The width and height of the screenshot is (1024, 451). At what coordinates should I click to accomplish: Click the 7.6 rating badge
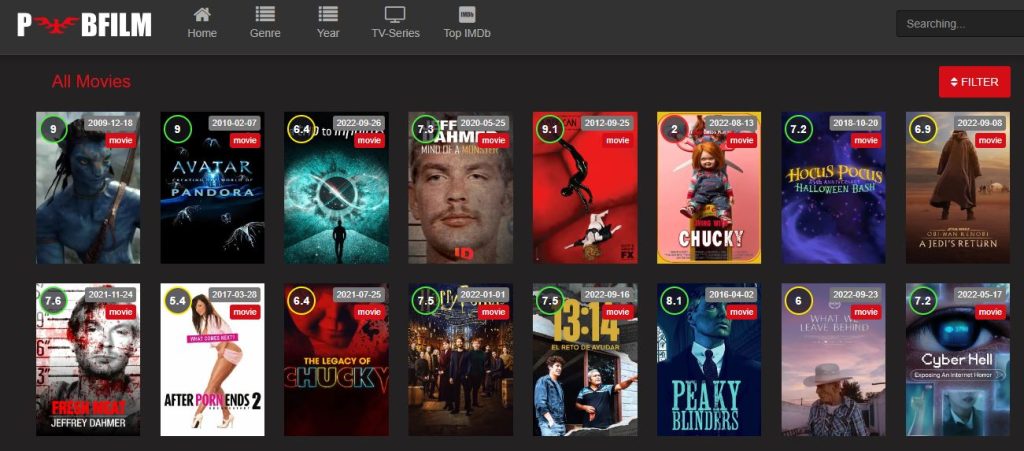(x=53, y=301)
